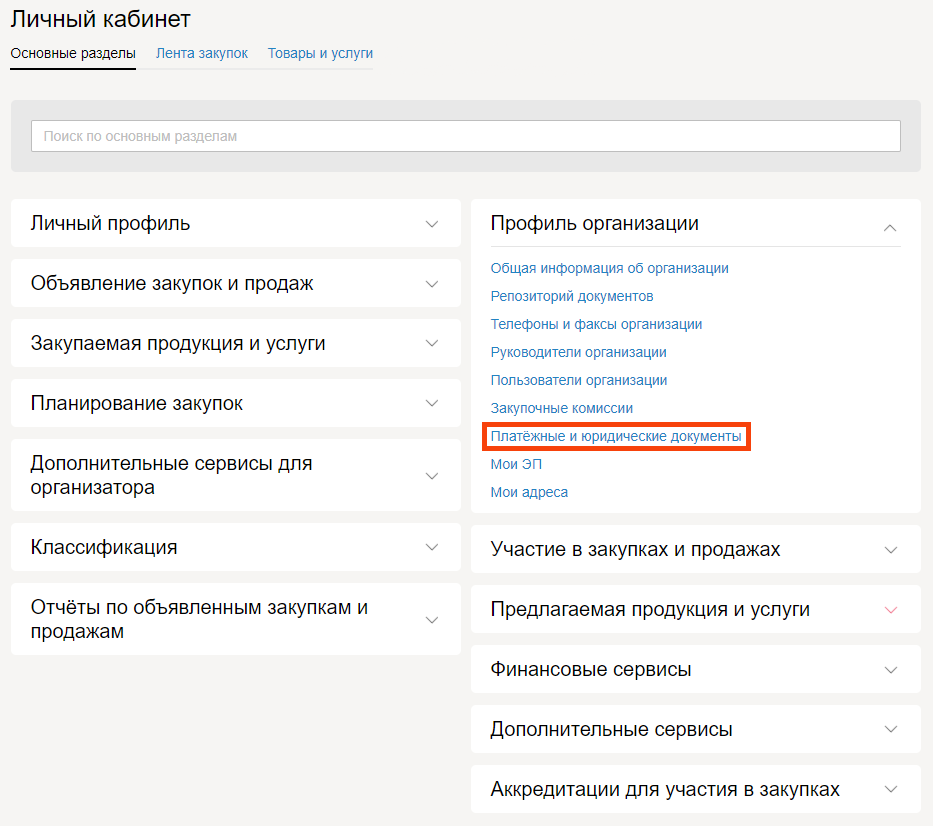The width and height of the screenshot is (933, 826).
Task: Switch to Лента закупок tab
Action: (201, 53)
